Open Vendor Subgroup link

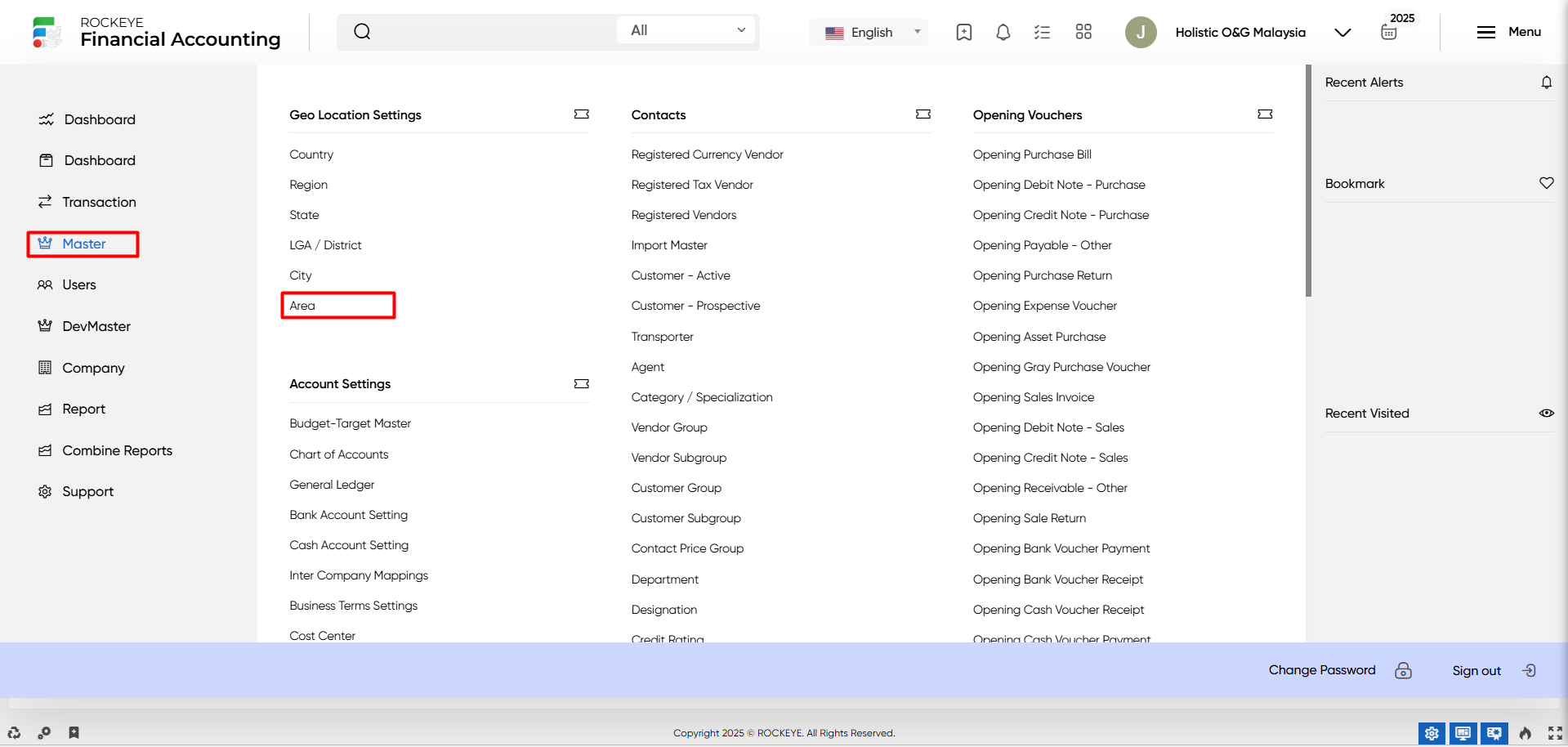pos(679,458)
